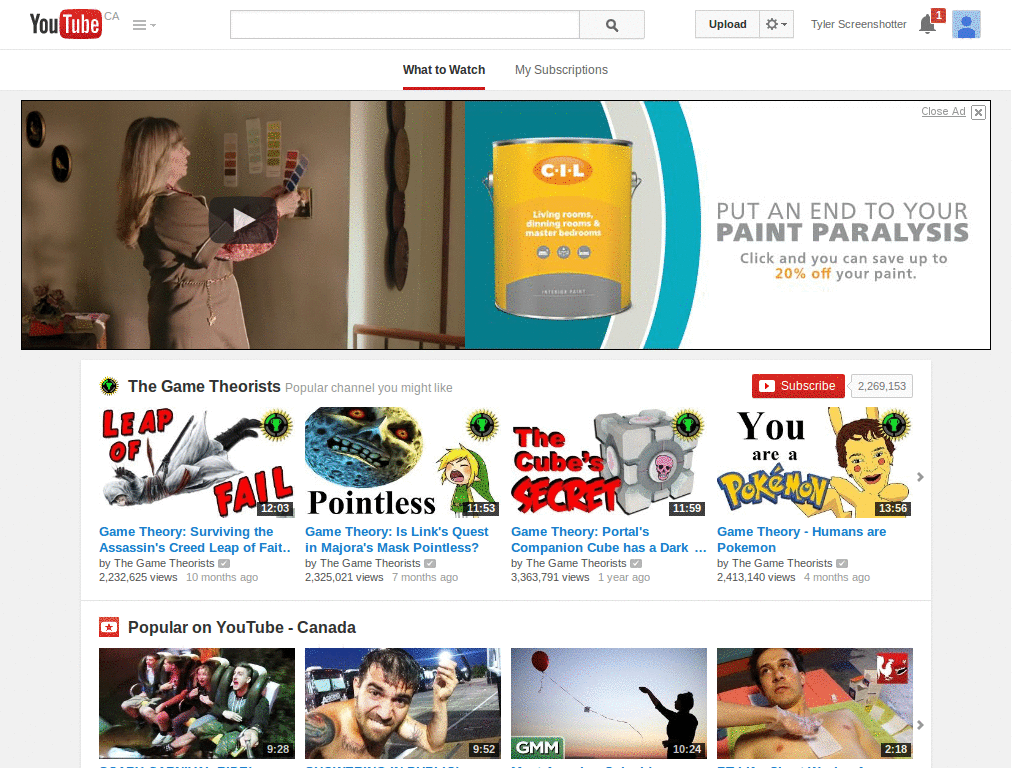Click the 12:03 duration badge
This screenshot has width=1024, height=768.
coord(275,508)
